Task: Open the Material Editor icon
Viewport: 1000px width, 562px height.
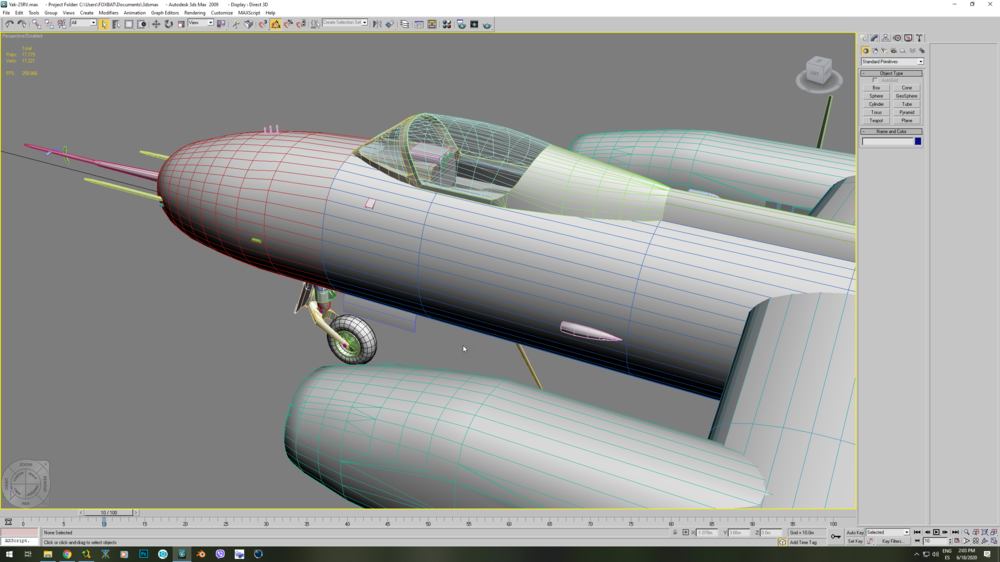Action: click(x=447, y=24)
